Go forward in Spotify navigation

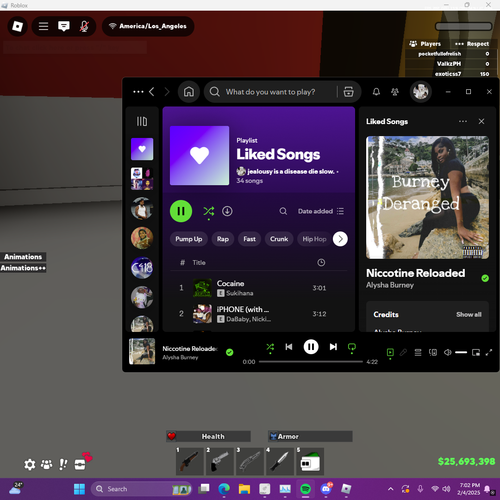(x=167, y=92)
